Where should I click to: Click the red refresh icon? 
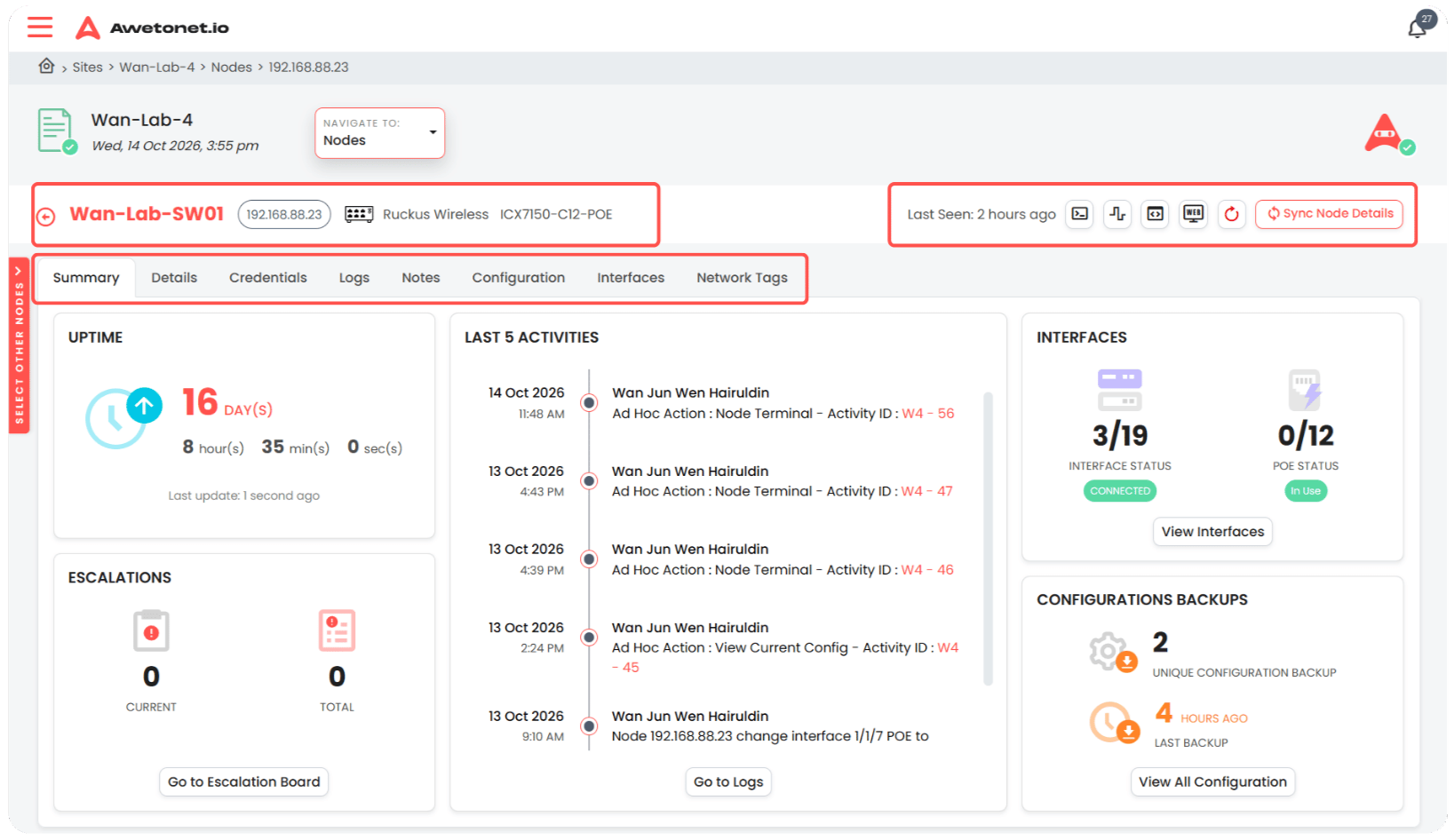[1231, 214]
